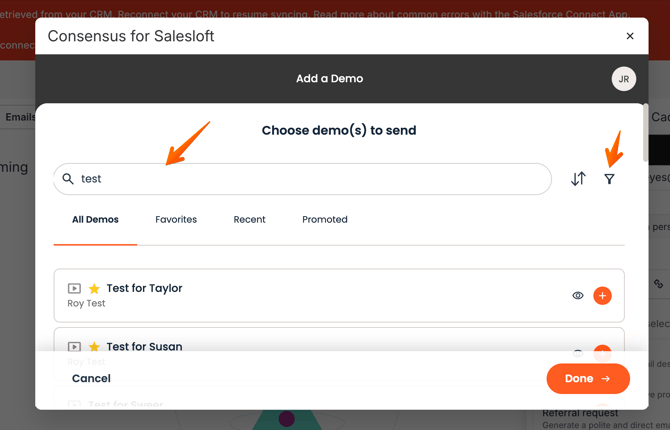Switch to the Favorites tab
Viewport: 670px width, 430px height.
[x=176, y=219]
